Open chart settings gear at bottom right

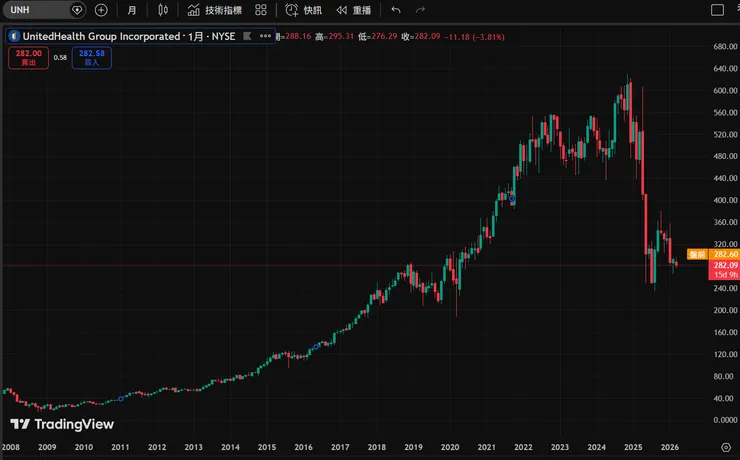(726, 447)
